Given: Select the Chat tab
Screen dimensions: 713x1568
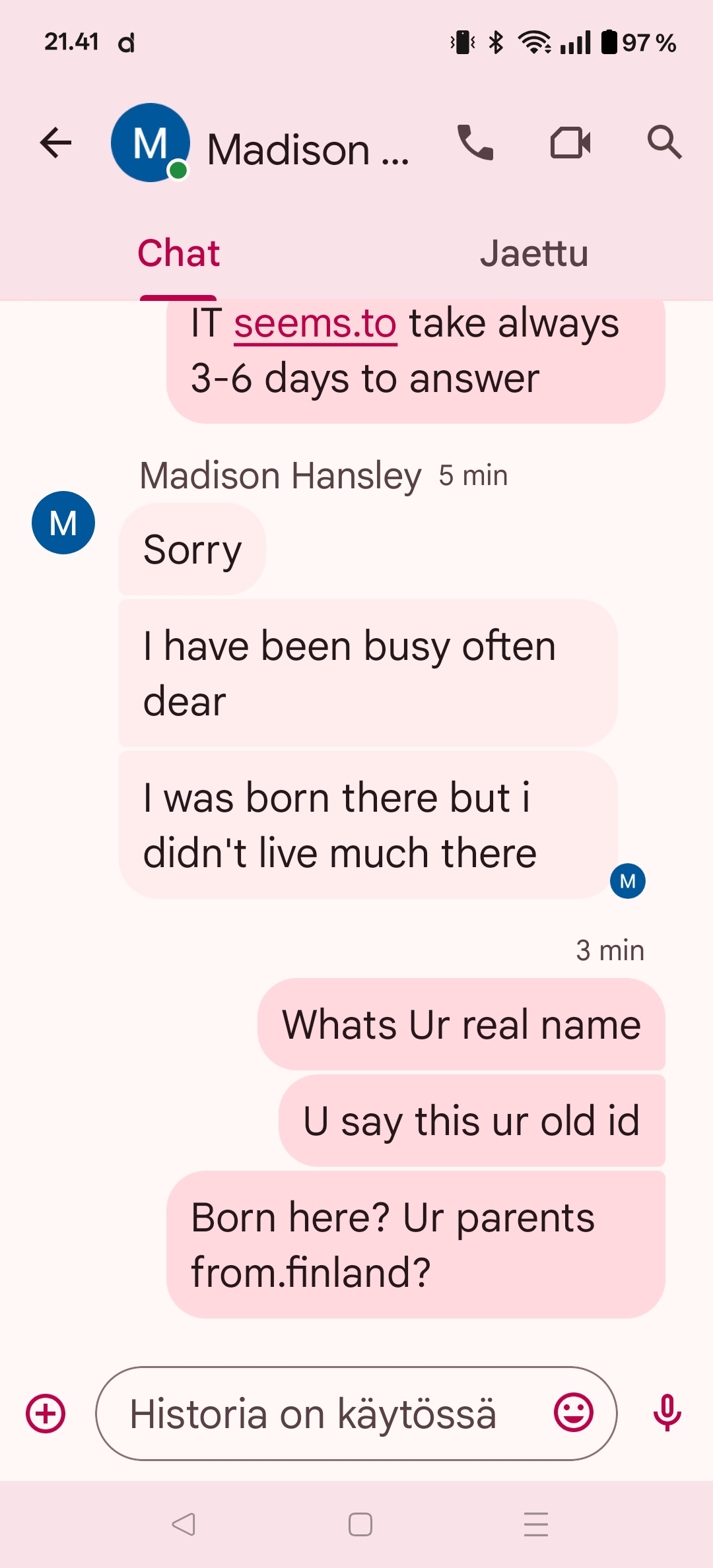Looking at the screenshot, I should tap(178, 253).
